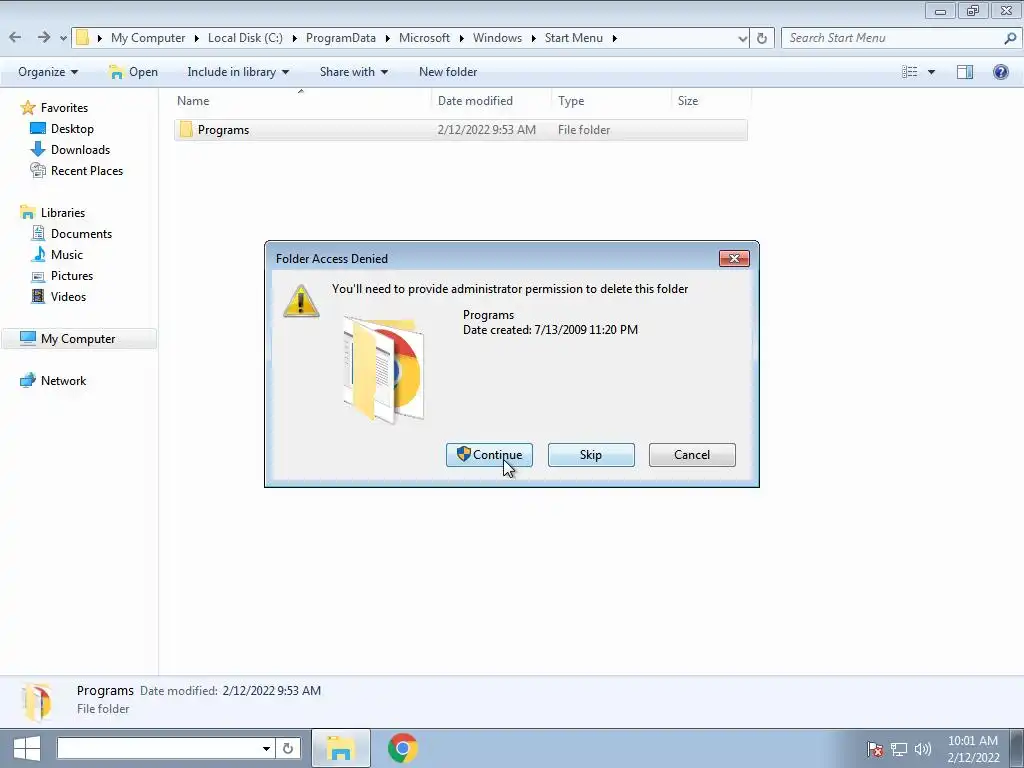
Task: Open Action Center flag tray icon
Action: click(x=875, y=749)
